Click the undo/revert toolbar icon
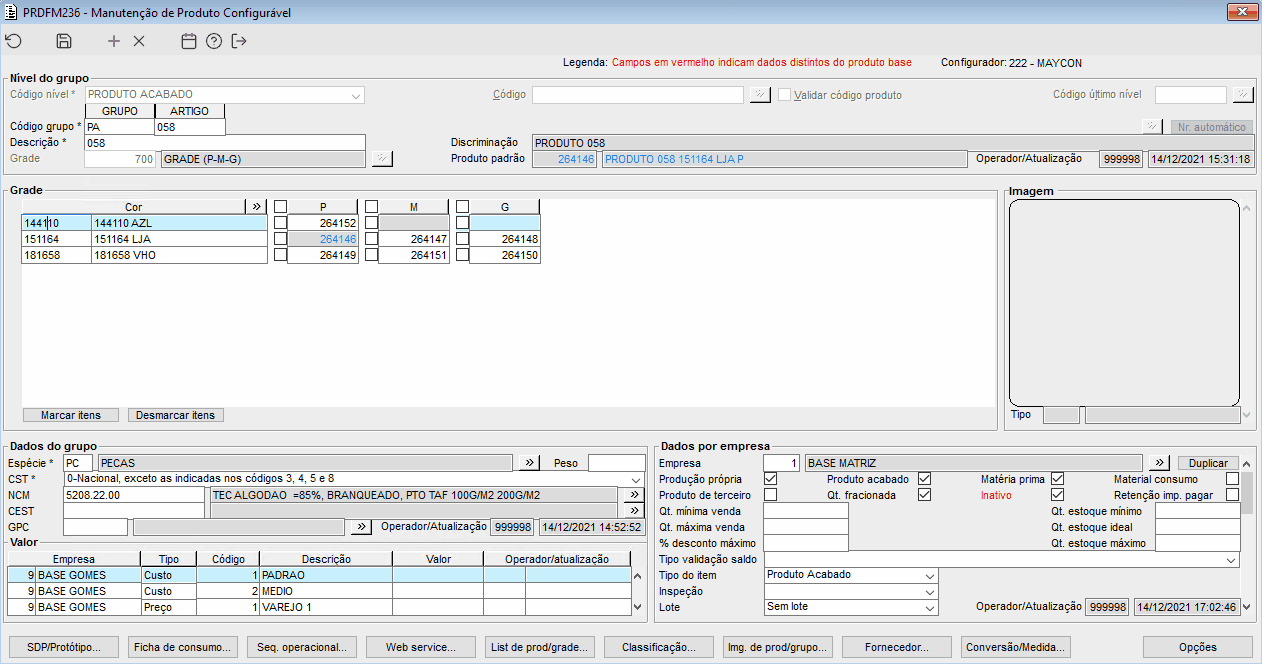The image size is (1262, 664). (x=13, y=41)
